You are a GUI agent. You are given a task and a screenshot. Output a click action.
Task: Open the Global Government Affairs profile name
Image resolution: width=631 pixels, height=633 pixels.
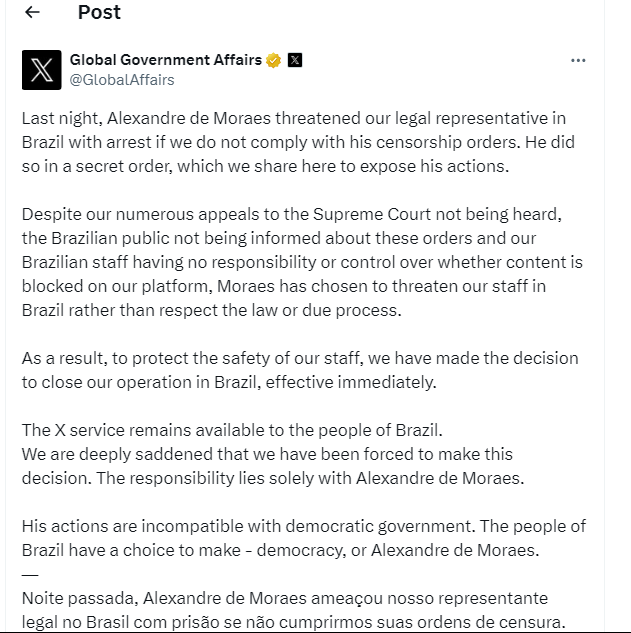[166, 60]
